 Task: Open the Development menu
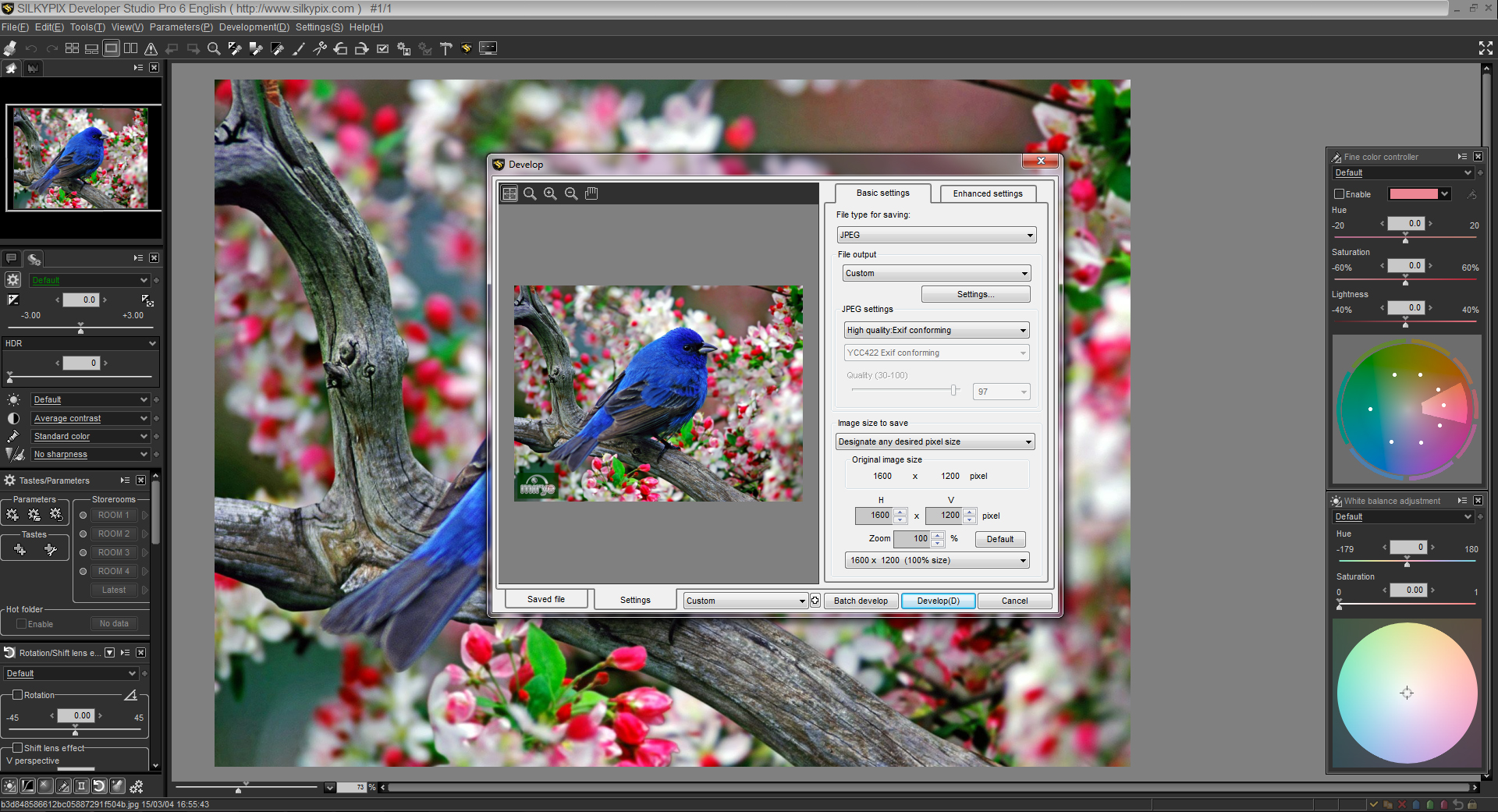click(254, 27)
